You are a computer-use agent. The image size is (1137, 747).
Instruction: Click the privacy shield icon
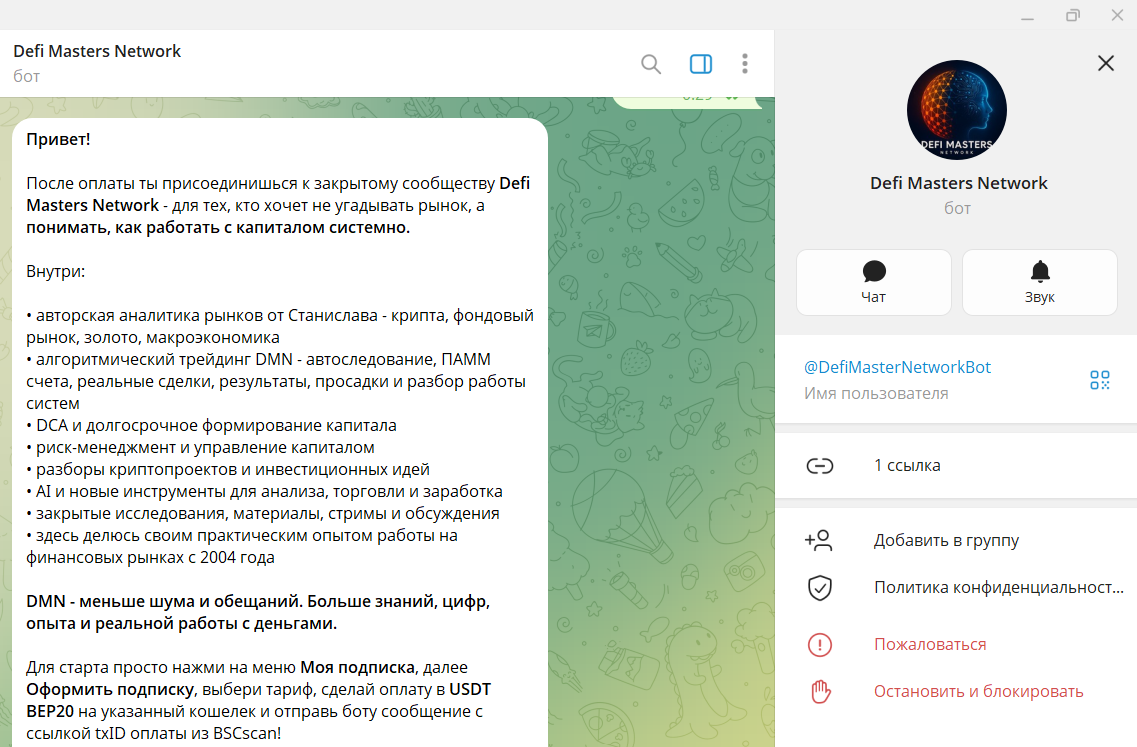coord(820,587)
